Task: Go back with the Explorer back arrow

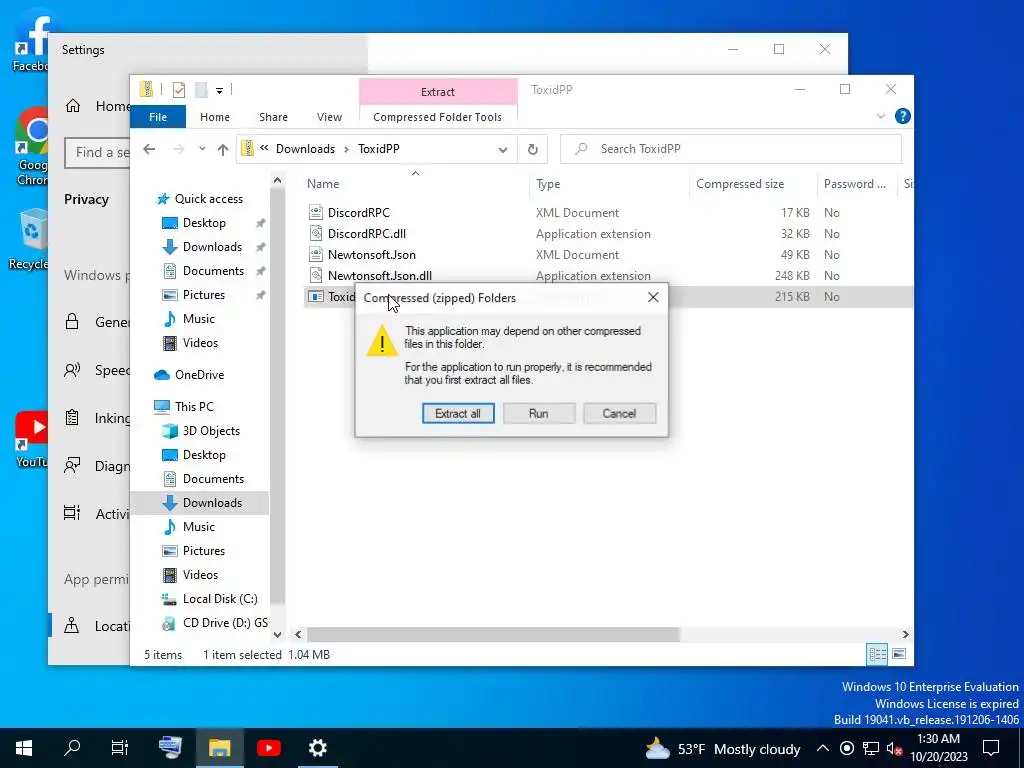Action: point(149,149)
